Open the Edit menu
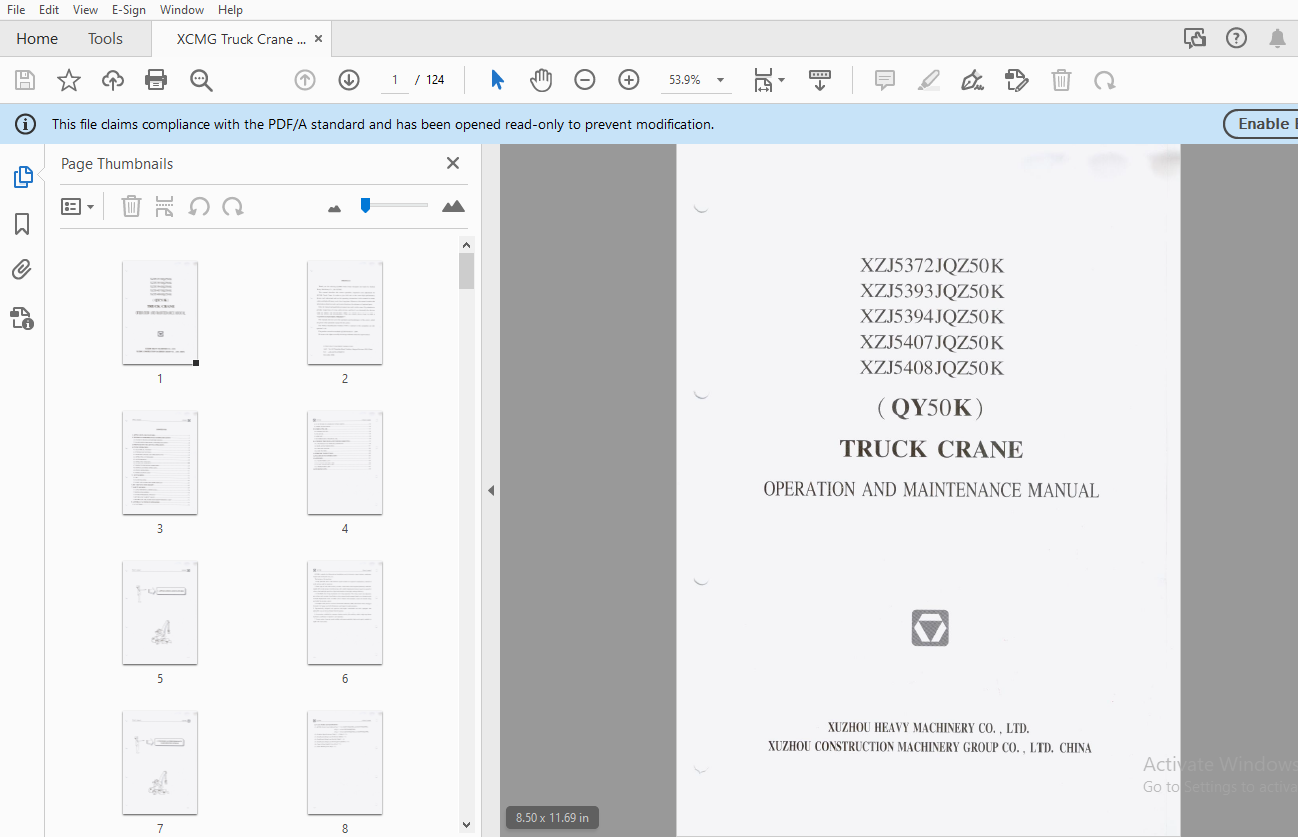1298x837 pixels. point(49,9)
